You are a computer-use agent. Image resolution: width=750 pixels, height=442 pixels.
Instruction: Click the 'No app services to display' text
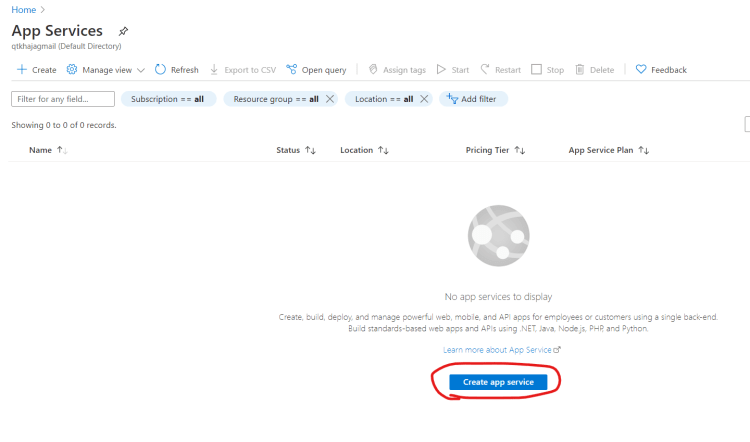point(498,297)
